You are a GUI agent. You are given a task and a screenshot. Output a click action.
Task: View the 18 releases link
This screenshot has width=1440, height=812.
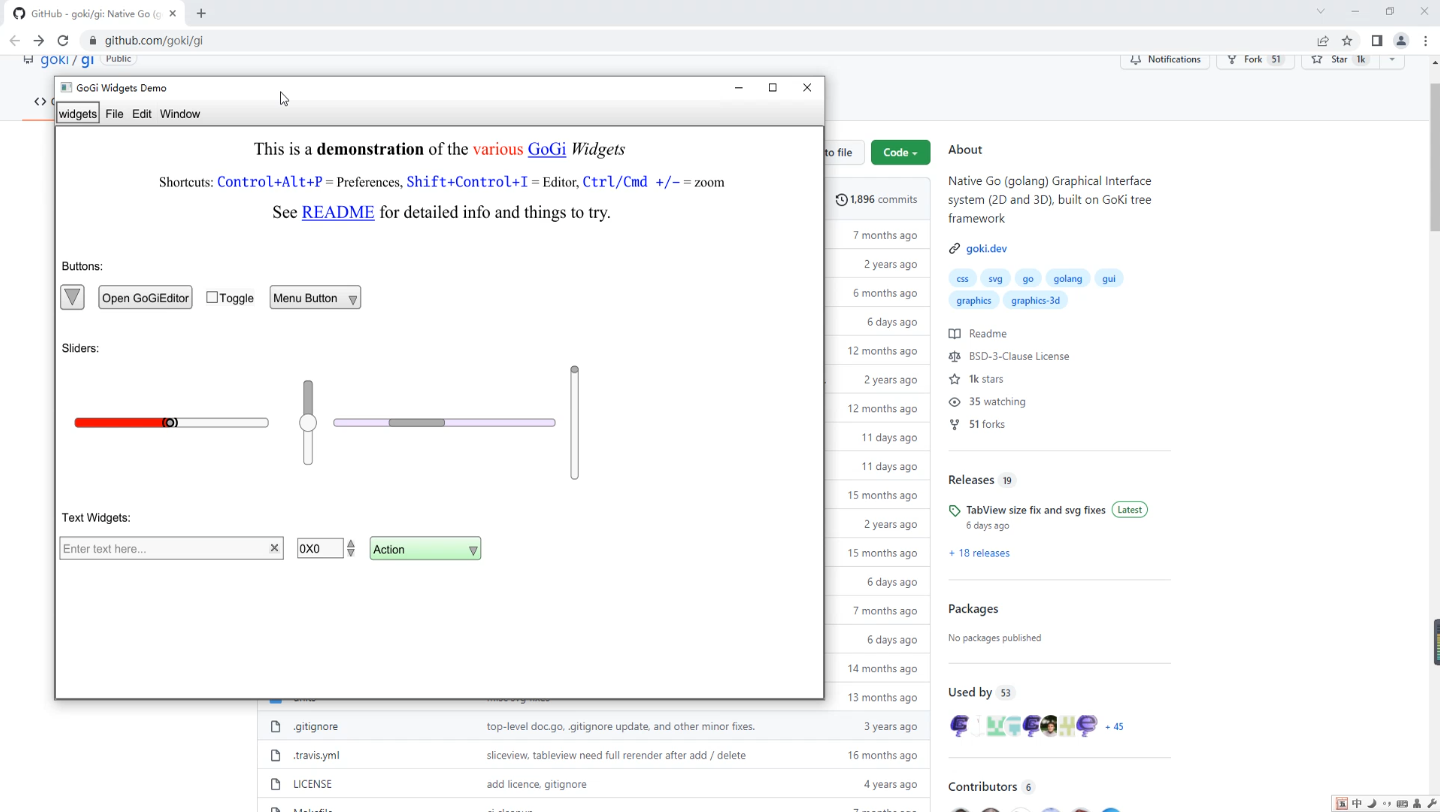979,553
